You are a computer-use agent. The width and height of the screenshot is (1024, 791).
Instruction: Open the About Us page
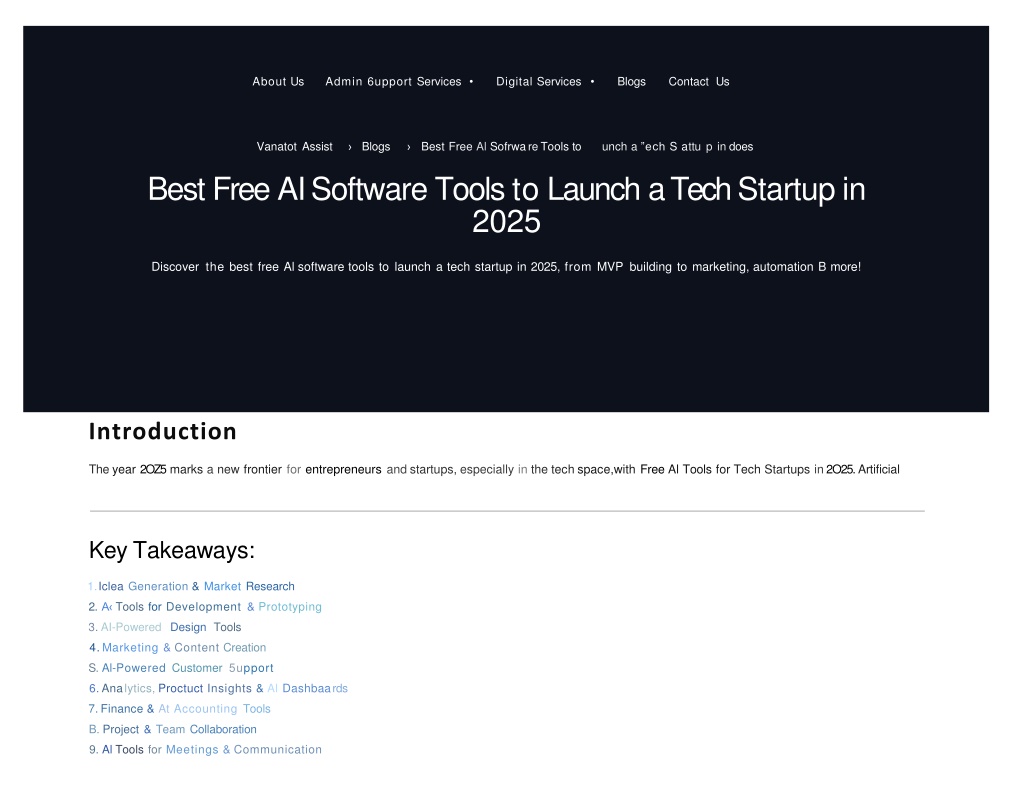[x=278, y=82]
